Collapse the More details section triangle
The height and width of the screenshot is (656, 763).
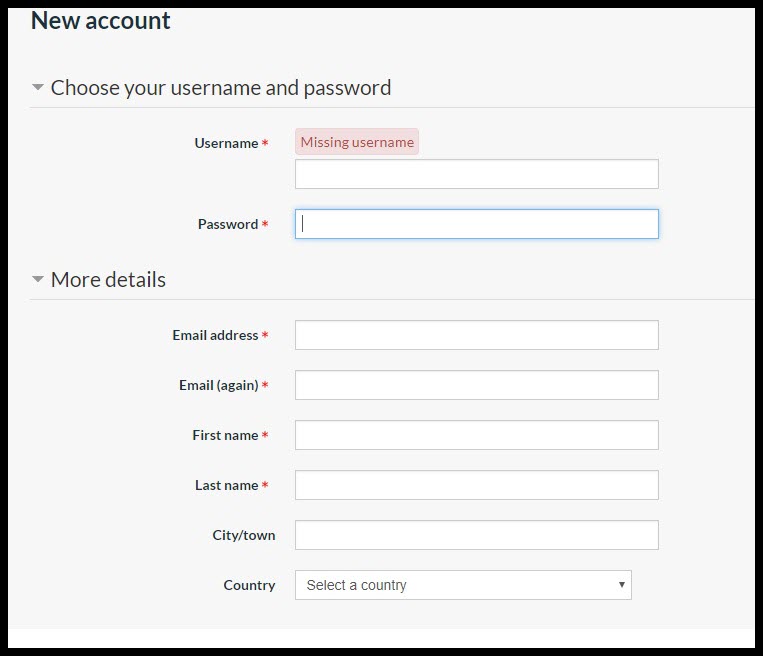38,280
